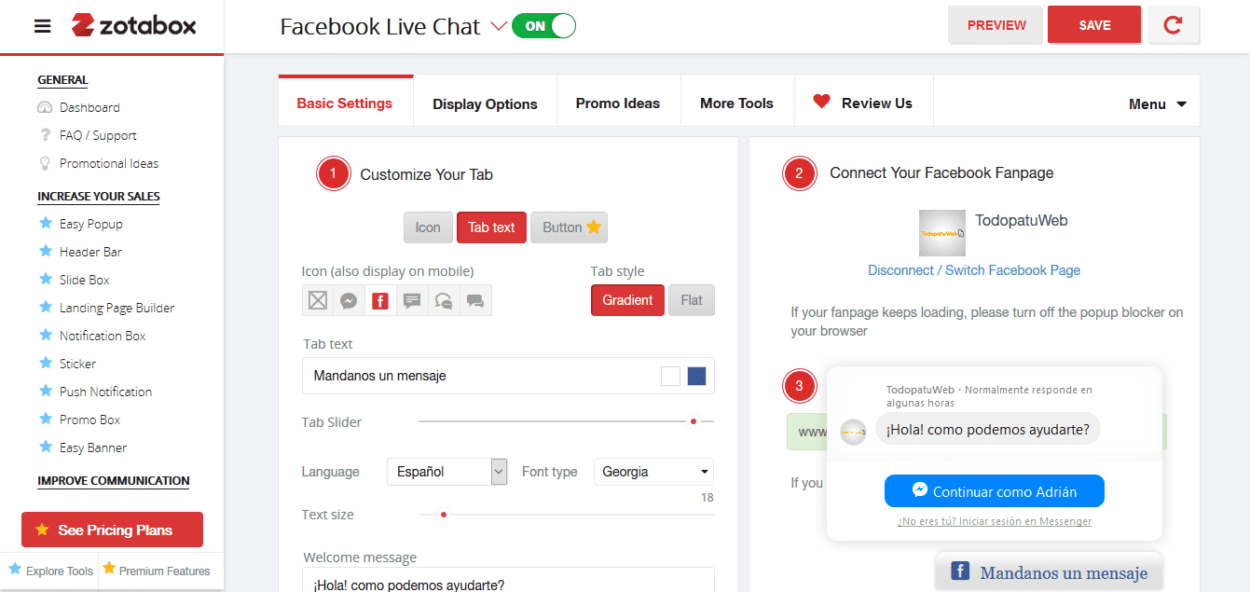
Task: Click See Pricing Plans button
Action: 112,530
